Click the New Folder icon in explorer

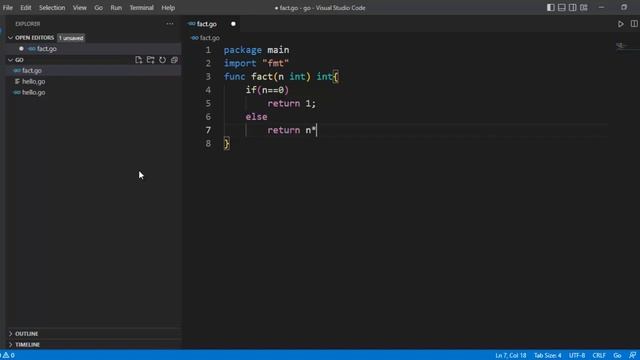tap(151, 60)
